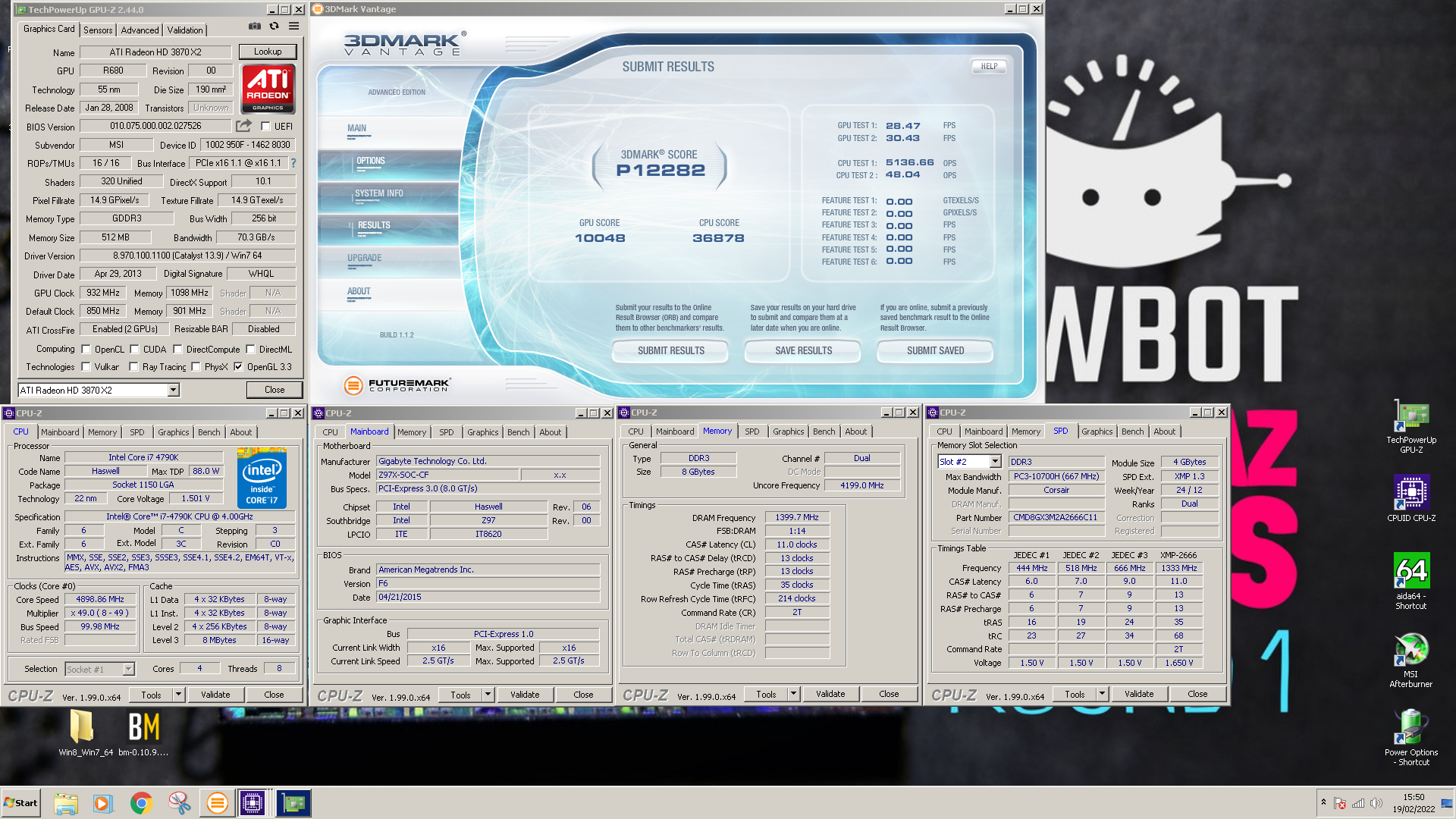This screenshot has height=819, width=1456.
Task: Toggle the DirectML checkbox
Action: pyautogui.click(x=250, y=350)
